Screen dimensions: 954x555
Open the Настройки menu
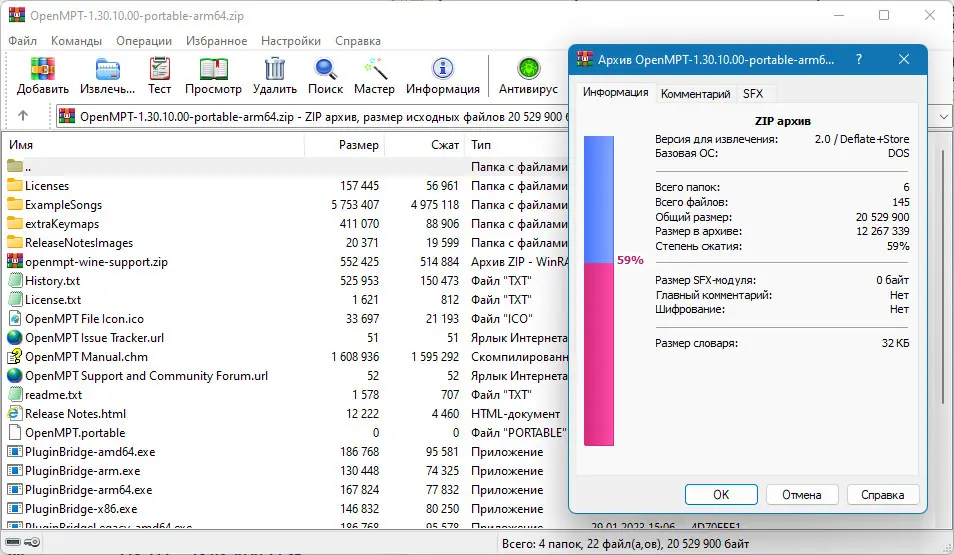(x=291, y=41)
